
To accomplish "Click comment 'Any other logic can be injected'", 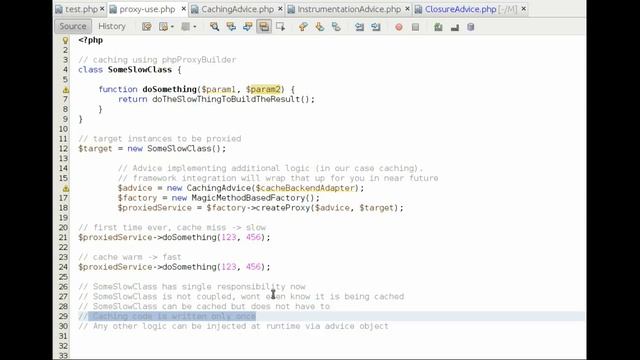I will click(x=233, y=326).
